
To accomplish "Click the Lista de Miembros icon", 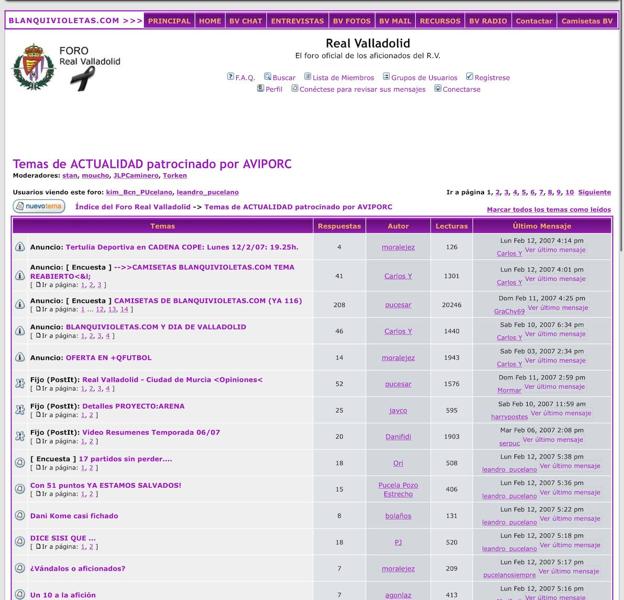I will 308,76.
